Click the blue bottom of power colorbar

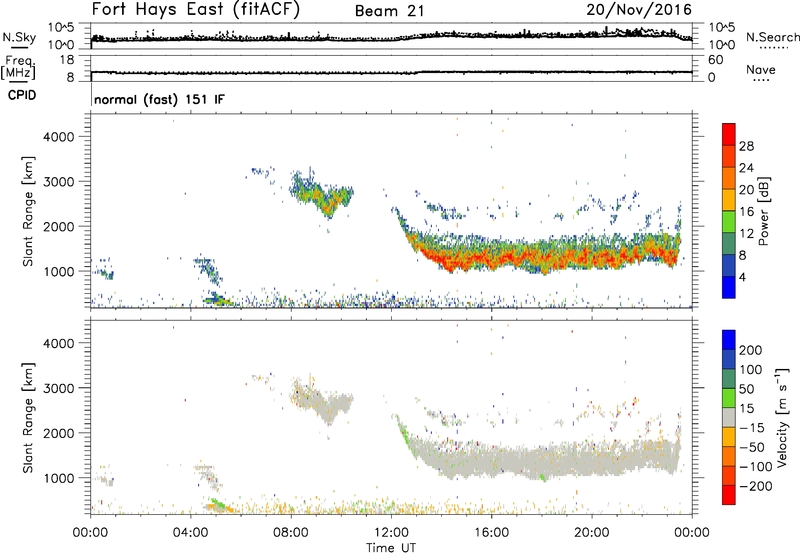tap(729, 287)
